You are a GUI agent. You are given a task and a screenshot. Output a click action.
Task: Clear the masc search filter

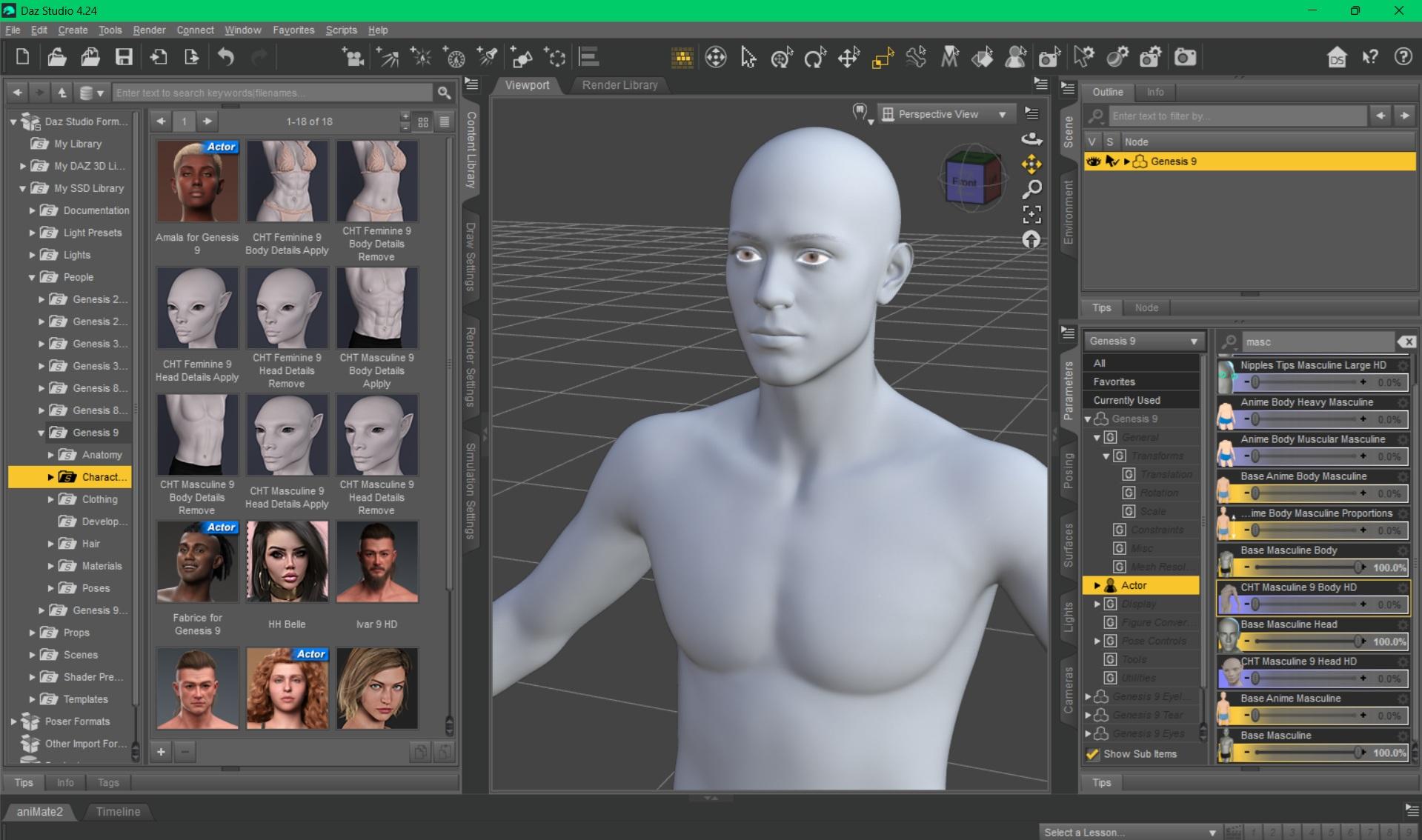(x=1406, y=341)
